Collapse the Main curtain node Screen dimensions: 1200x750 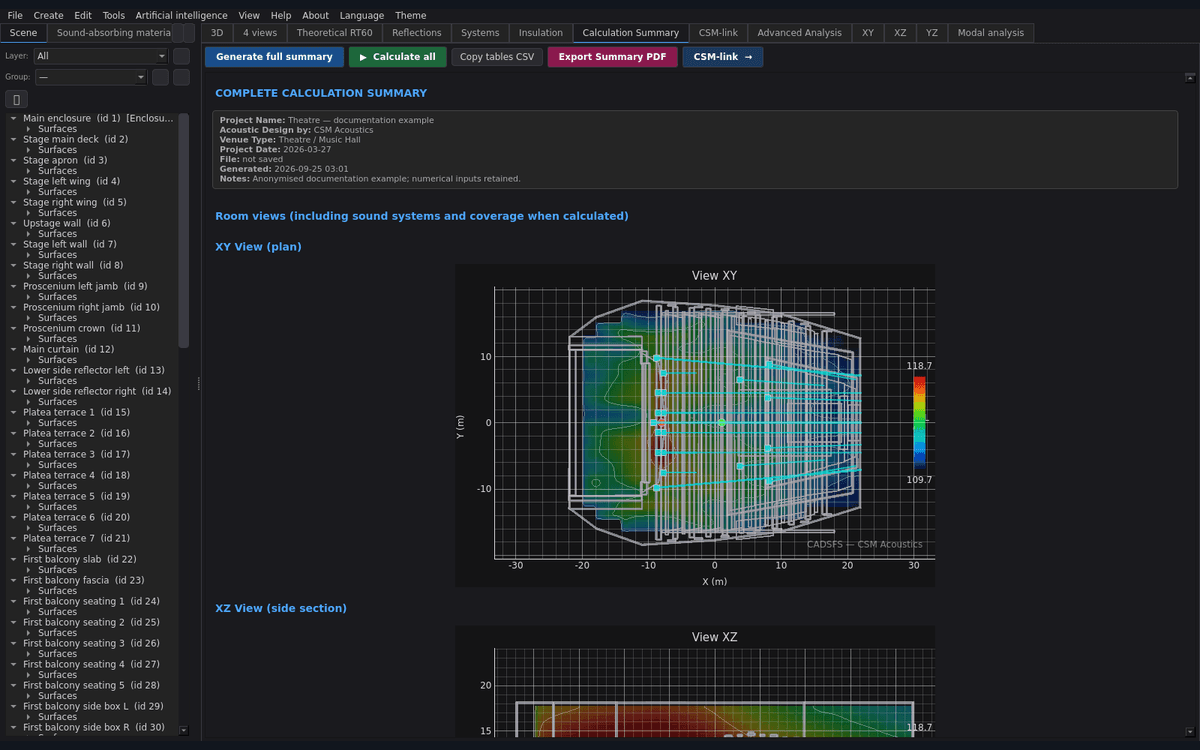[x=13, y=349]
